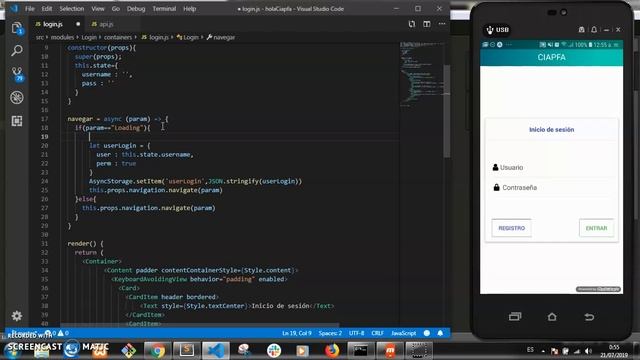The image size is (640, 360).
Task: Open Firefox from the taskbar
Action: 332,351
